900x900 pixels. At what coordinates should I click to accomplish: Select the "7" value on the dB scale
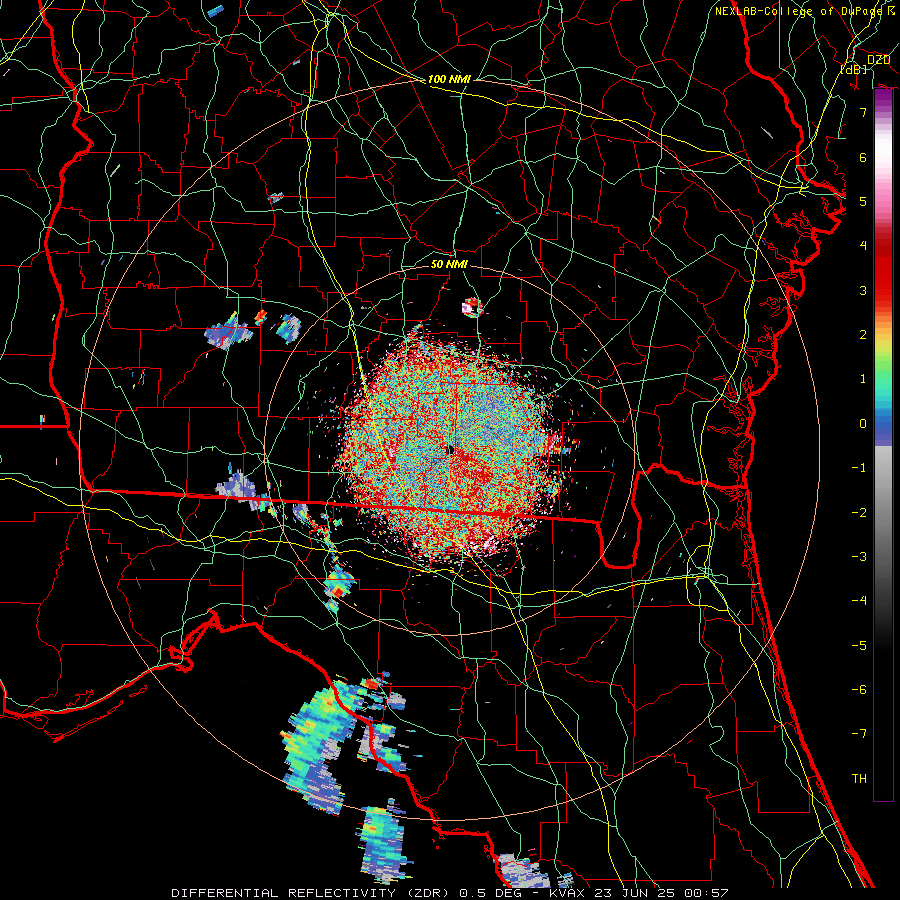pos(863,112)
